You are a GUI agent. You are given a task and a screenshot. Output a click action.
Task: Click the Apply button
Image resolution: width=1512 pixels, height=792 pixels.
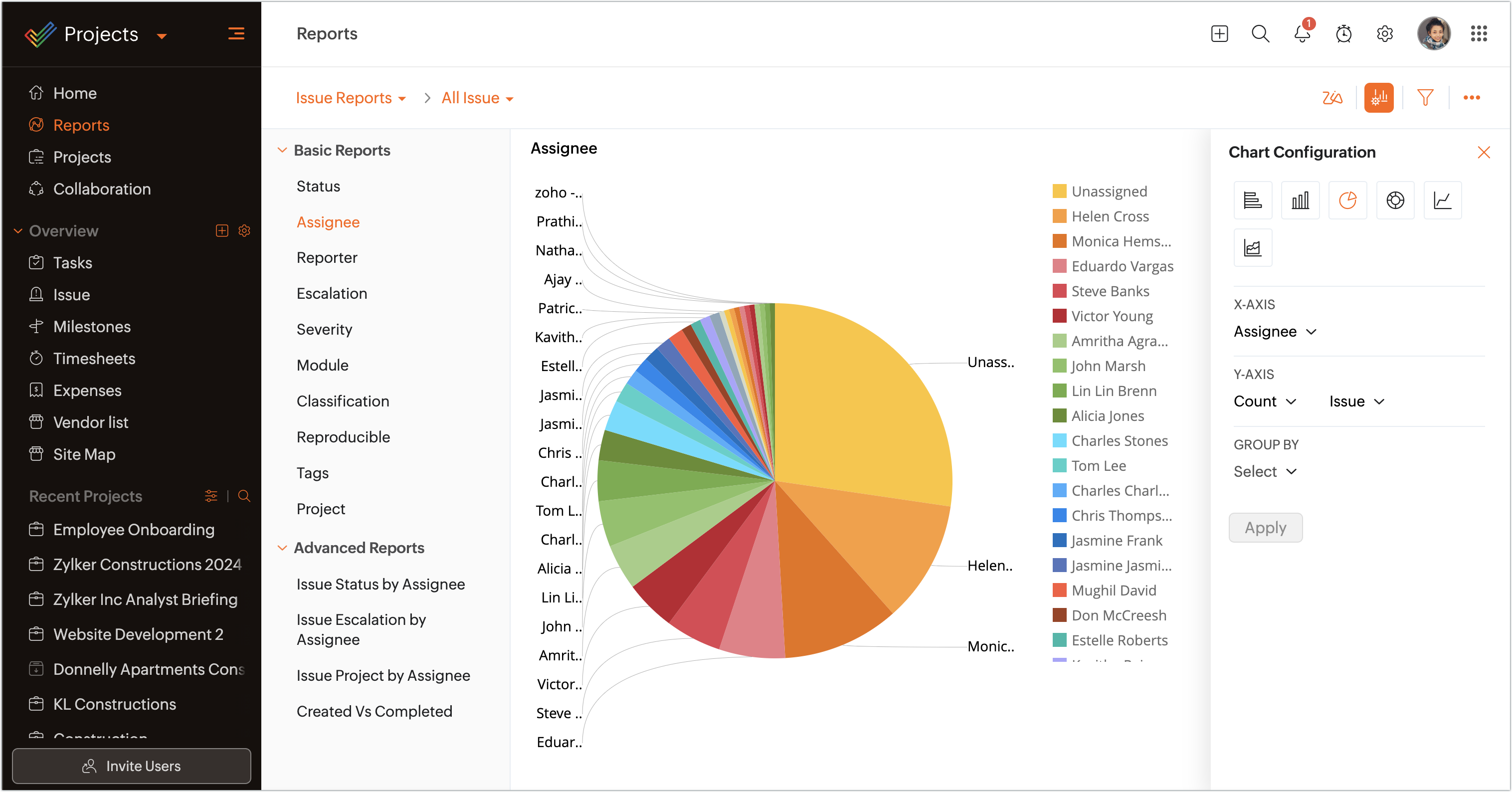1265,527
